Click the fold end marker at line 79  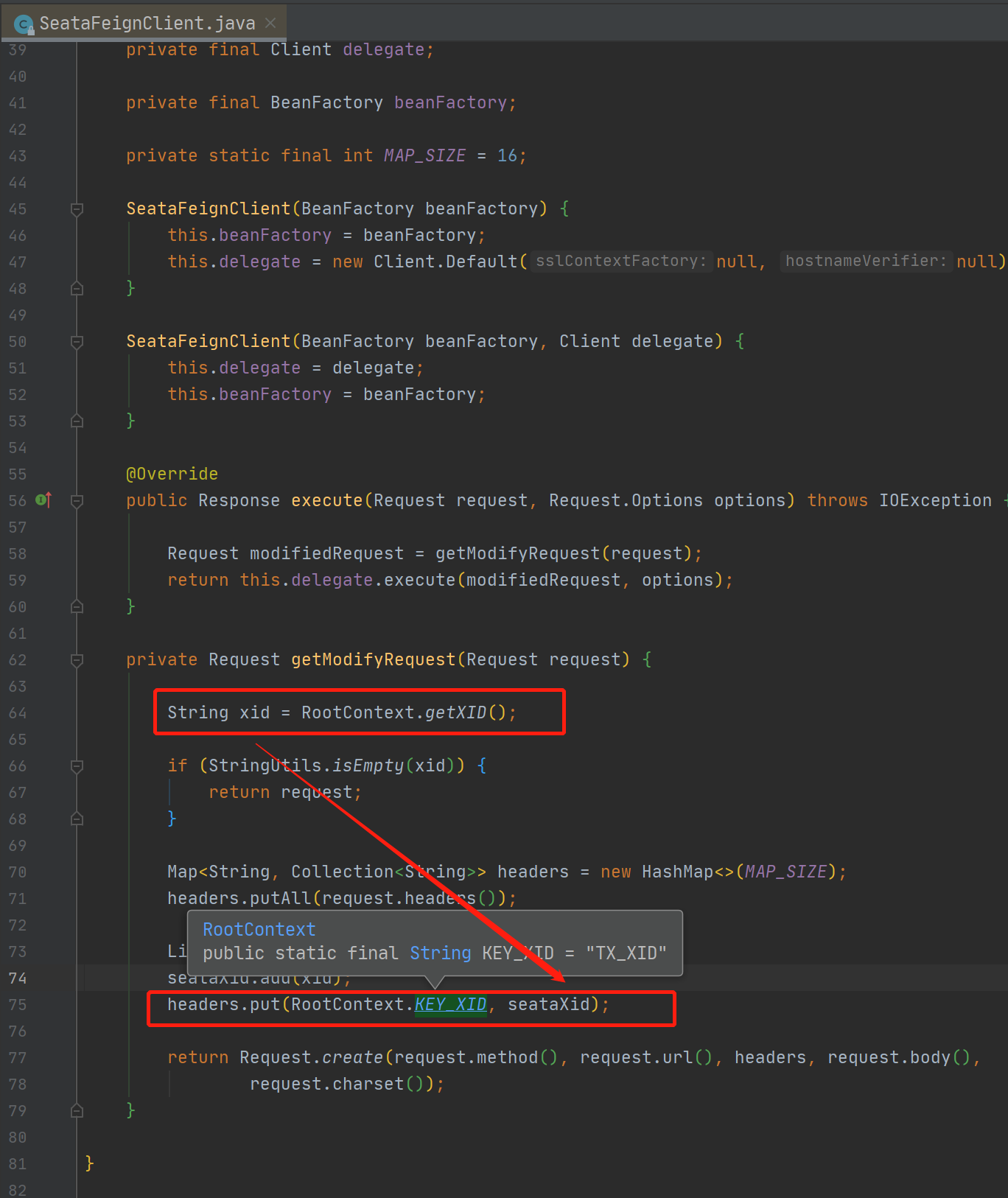(77, 1110)
